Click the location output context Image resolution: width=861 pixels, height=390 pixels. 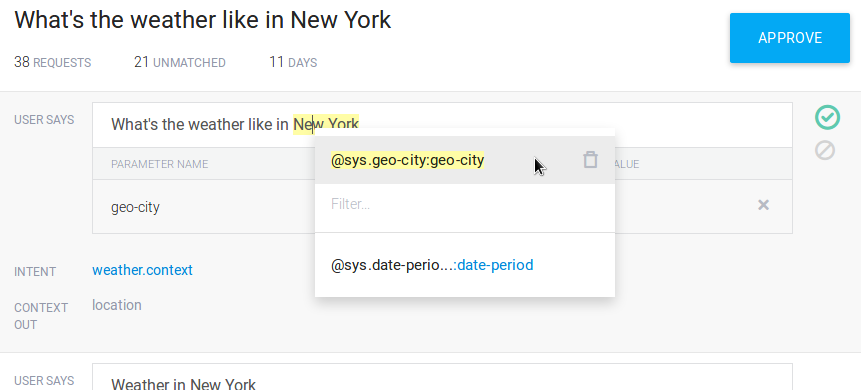(116, 305)
